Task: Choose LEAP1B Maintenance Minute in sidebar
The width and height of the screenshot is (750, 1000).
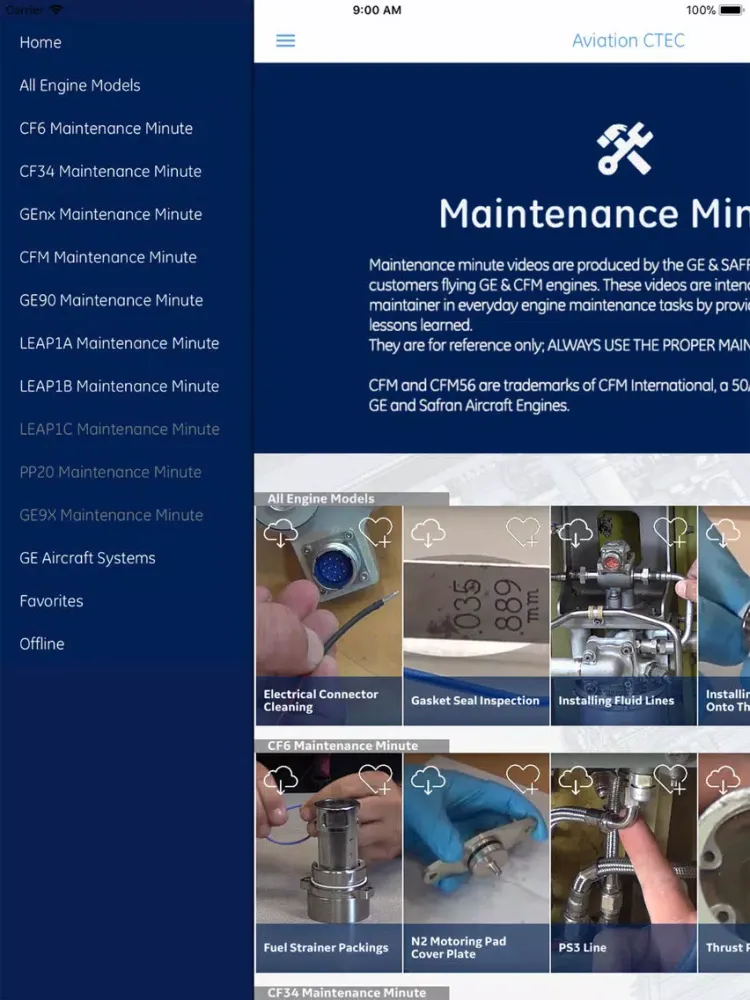Action: click(x=119, y=386)
